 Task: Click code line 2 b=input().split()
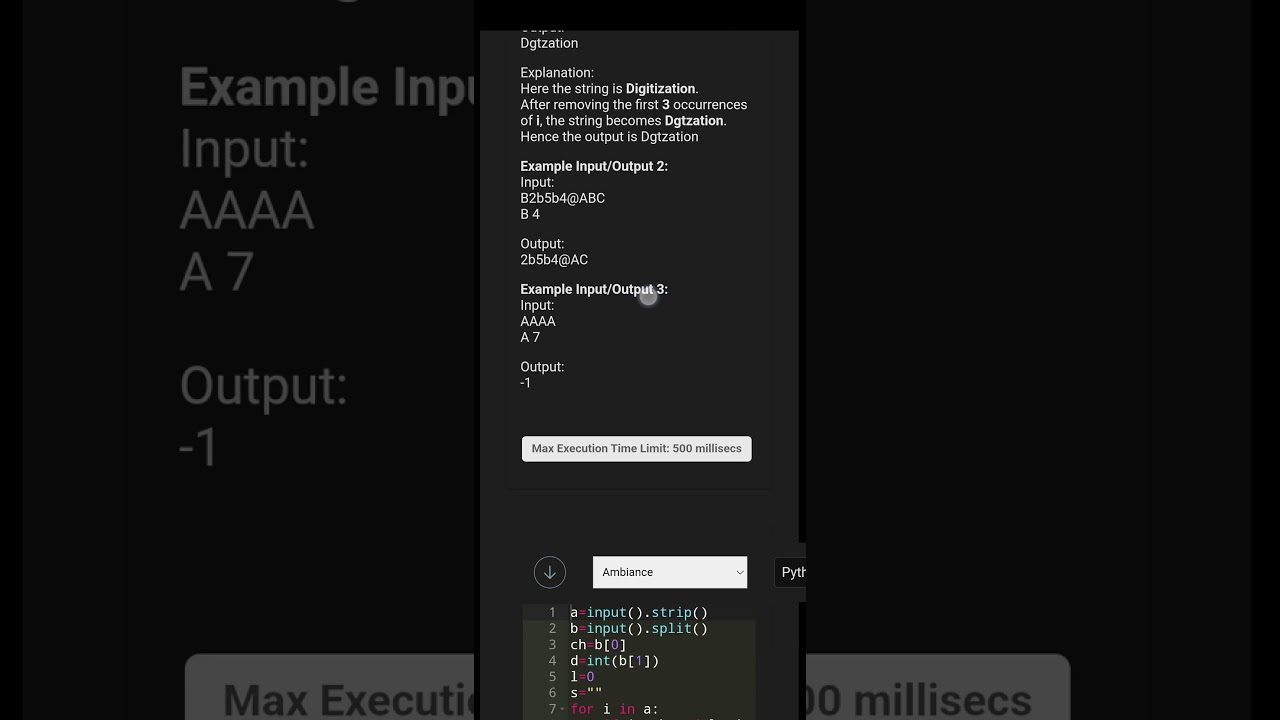coord(639,628)
